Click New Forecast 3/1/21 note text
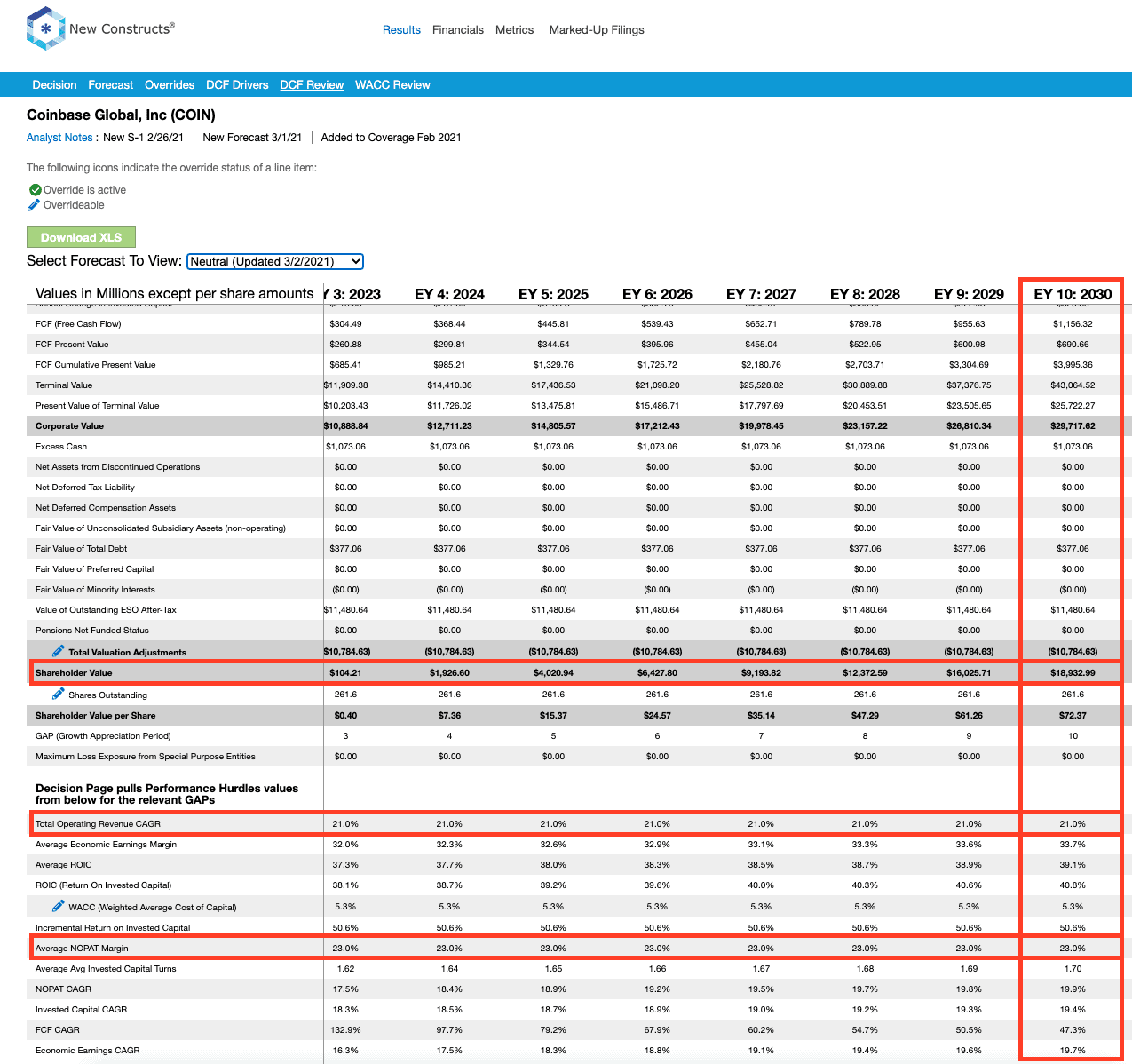The width and height of the screenshot is (1132, 1064). (x=252, y=138)
